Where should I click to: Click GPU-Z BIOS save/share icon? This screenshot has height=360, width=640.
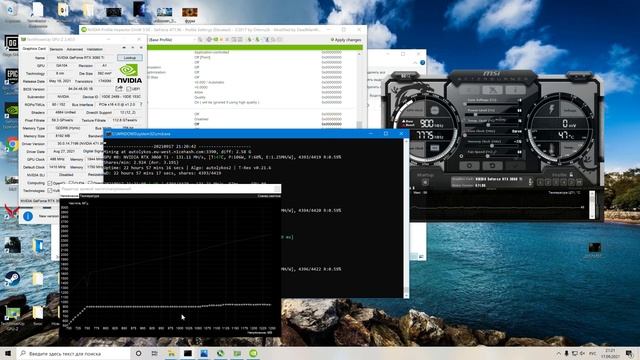coord(119,89)
